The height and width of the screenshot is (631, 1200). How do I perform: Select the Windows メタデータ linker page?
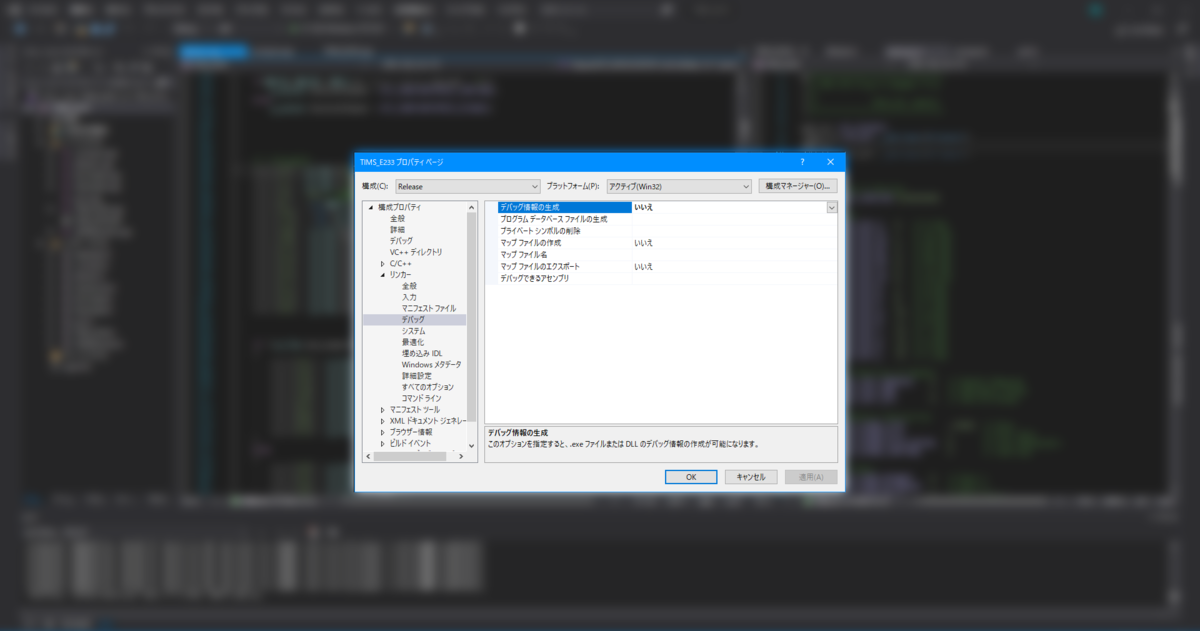(432, 364)
